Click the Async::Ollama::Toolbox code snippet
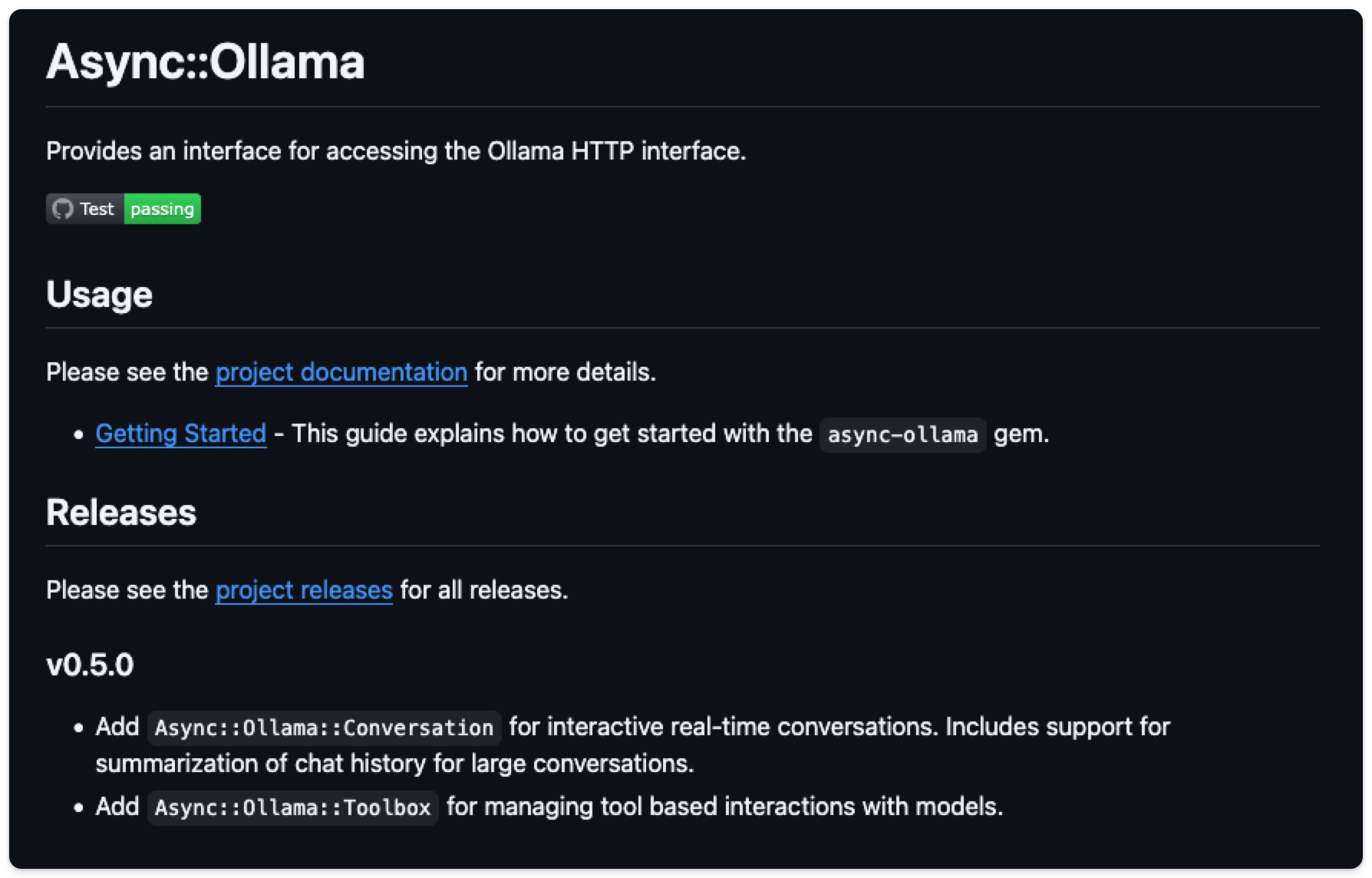Viewport: 1372px width, 878px height. pos(293,807)
